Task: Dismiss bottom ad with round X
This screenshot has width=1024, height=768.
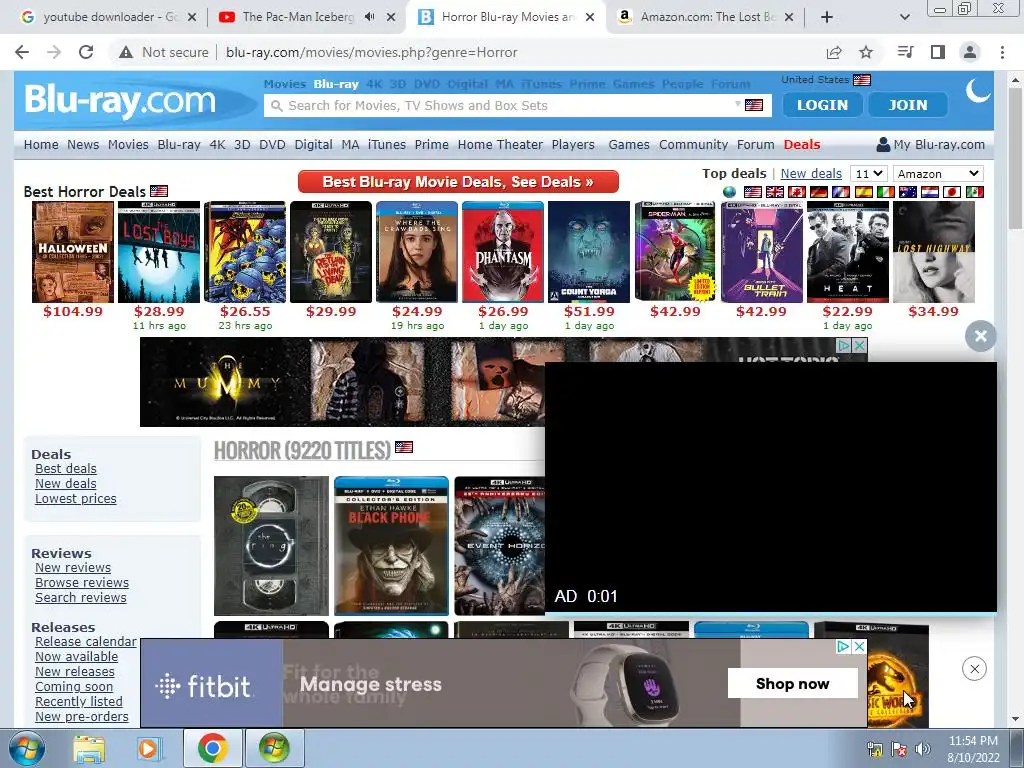Action: [x=974, y=669]
